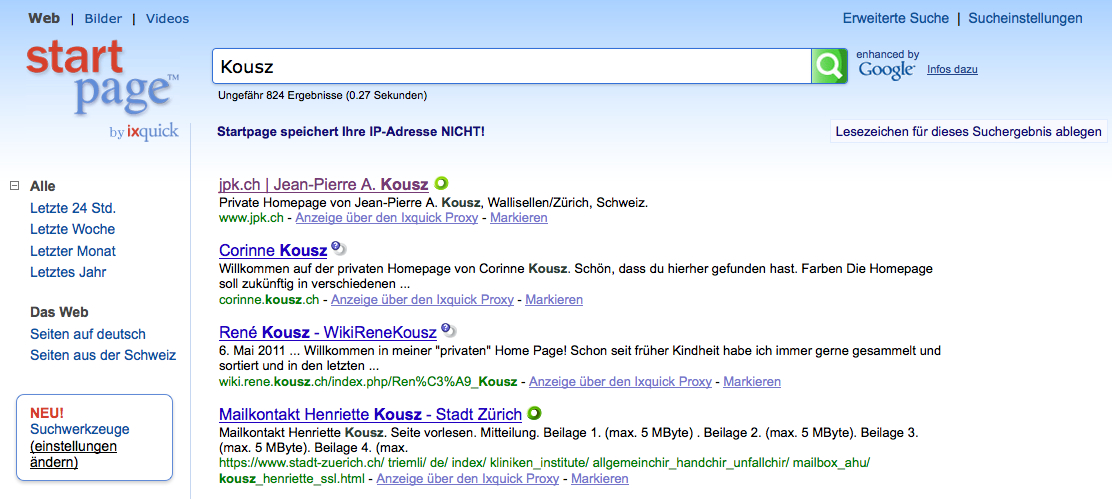Switch to the Bilder tab
Viewport: 1112px width, 499px height.
click(103, 18)
